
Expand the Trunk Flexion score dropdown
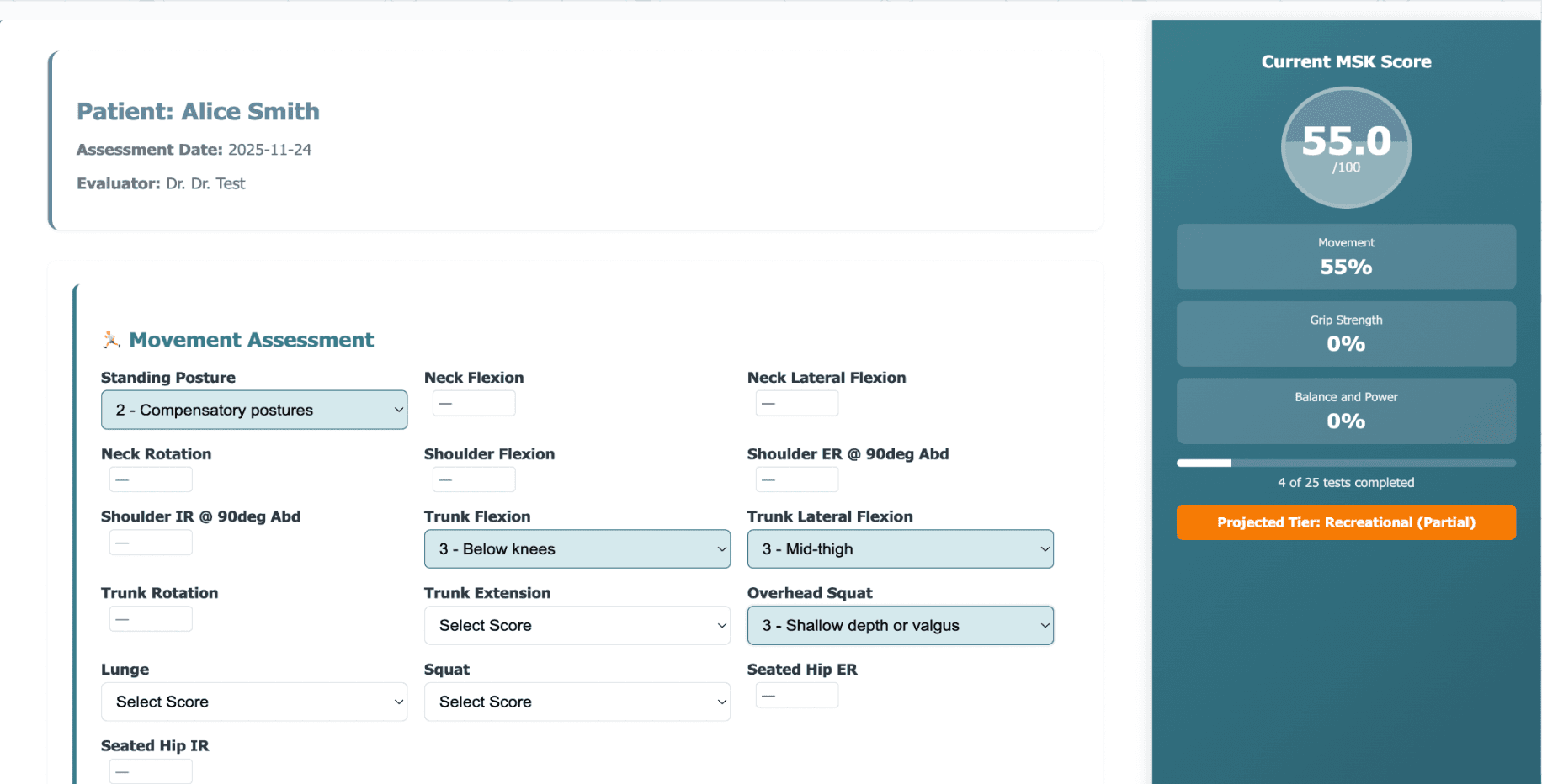[577, 549]
